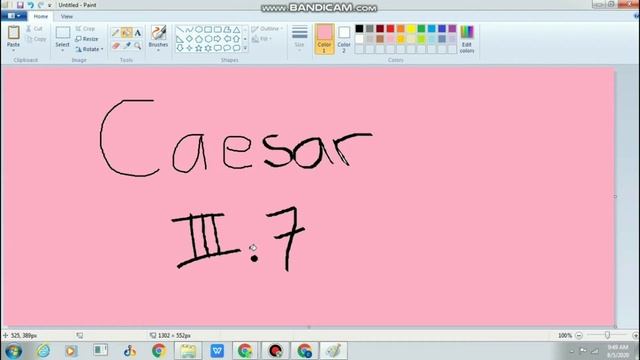This screenshot has height=360, width=640.
Task: Open Bandicam recorder from taskbar
Action: [276, 351]
